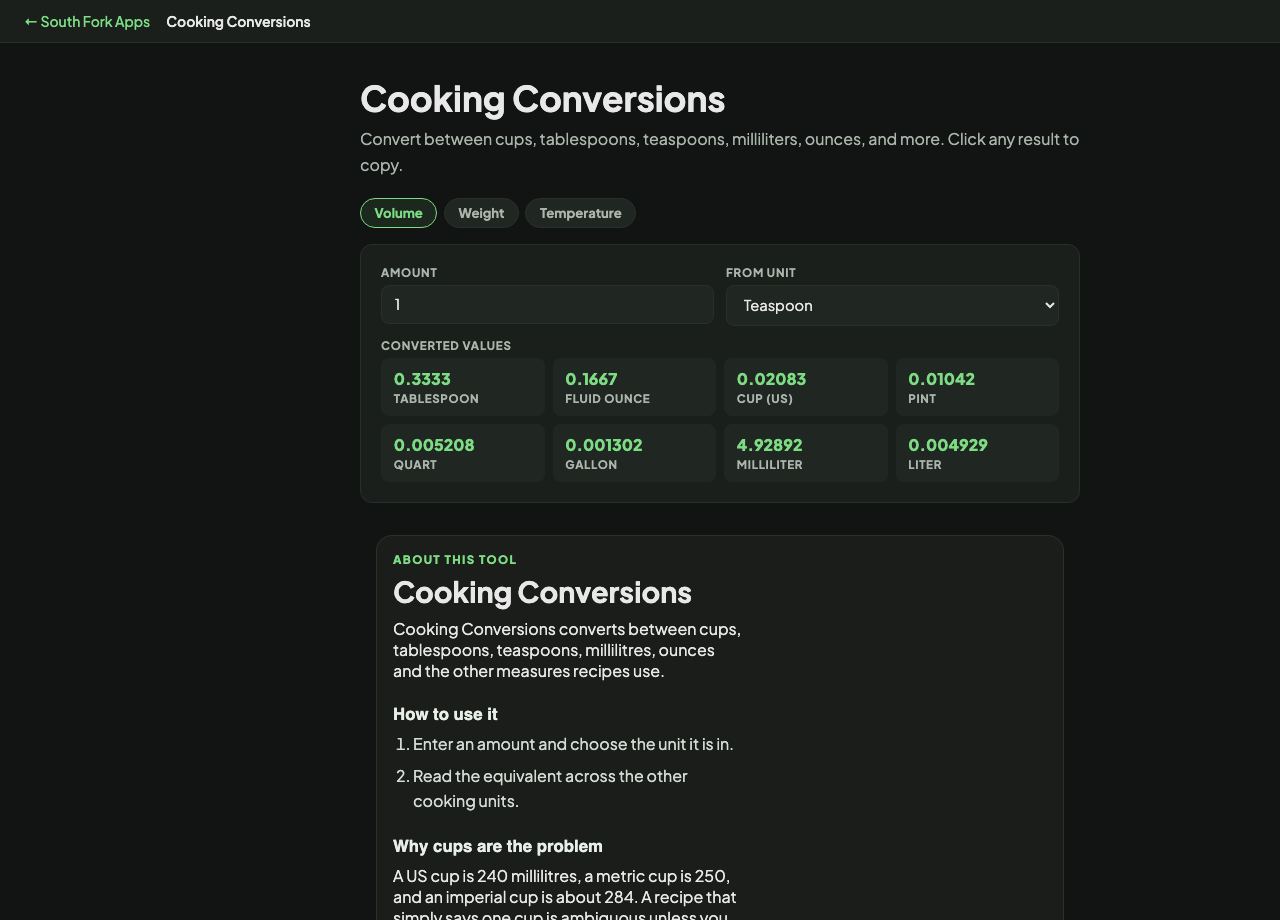Focus the Amount input field
Screen dimensions: 1280x920
547,305
